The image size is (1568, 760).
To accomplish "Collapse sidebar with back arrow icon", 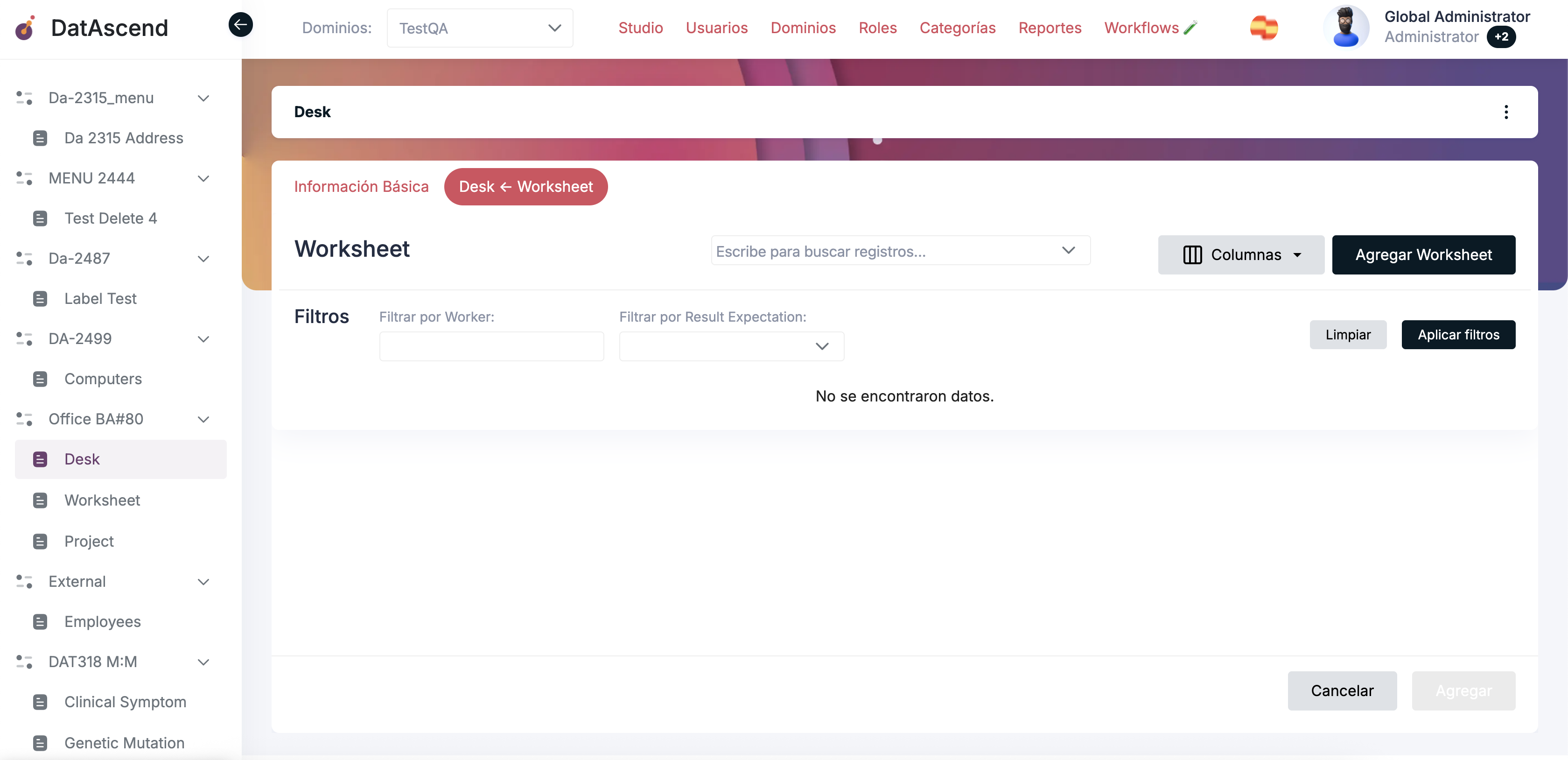I will pos(240,25).
